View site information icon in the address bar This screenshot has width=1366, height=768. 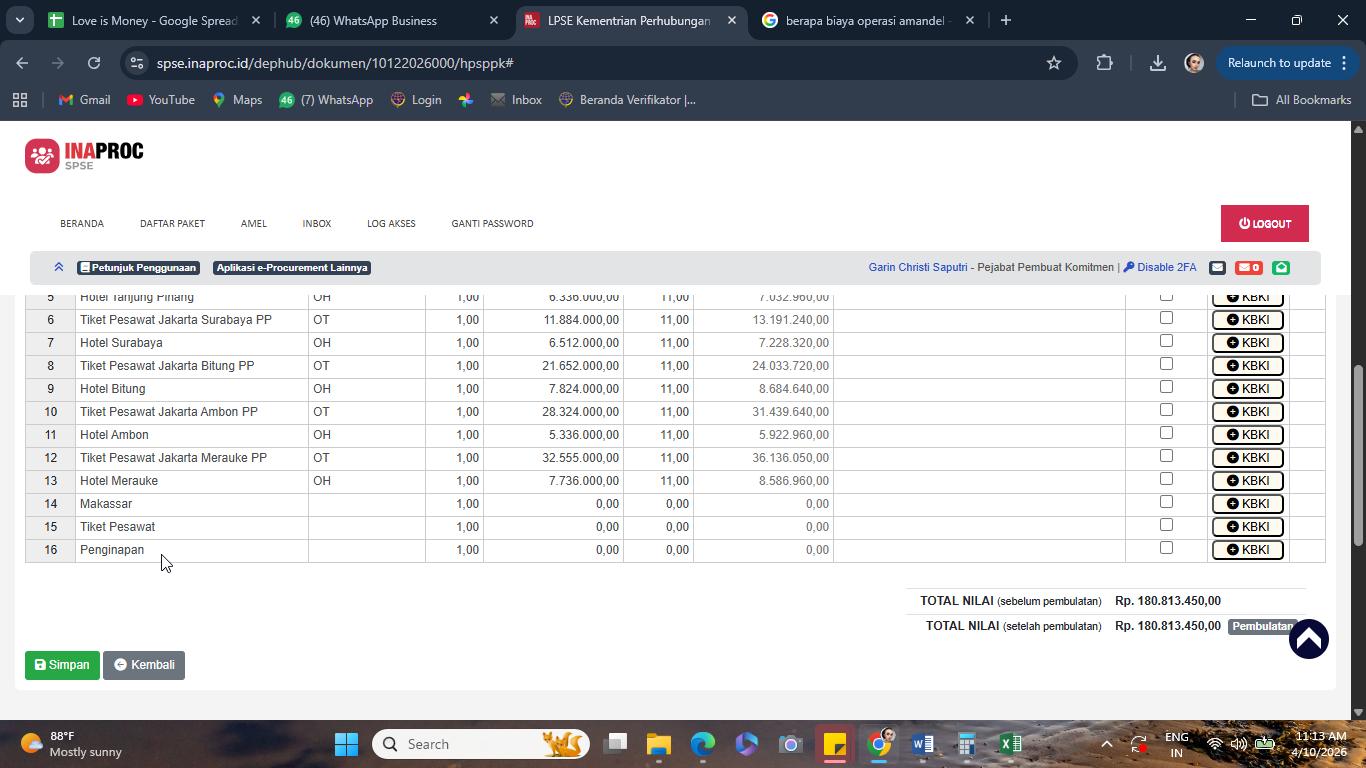point(138,63)
